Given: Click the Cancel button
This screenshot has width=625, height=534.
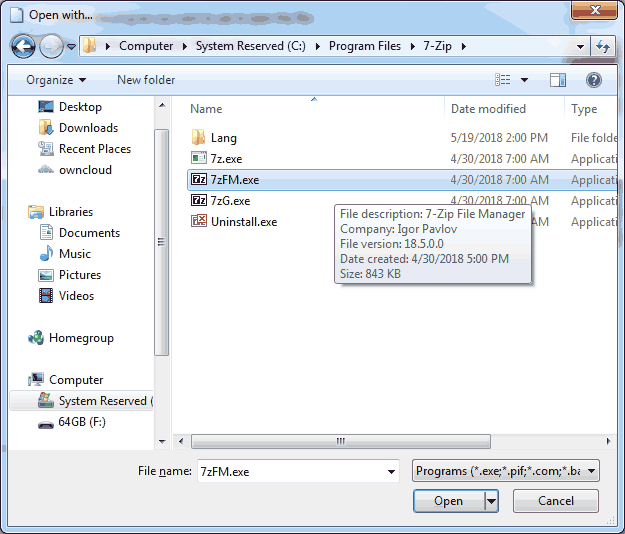Looking at the screenshot, I should [556, 501].
